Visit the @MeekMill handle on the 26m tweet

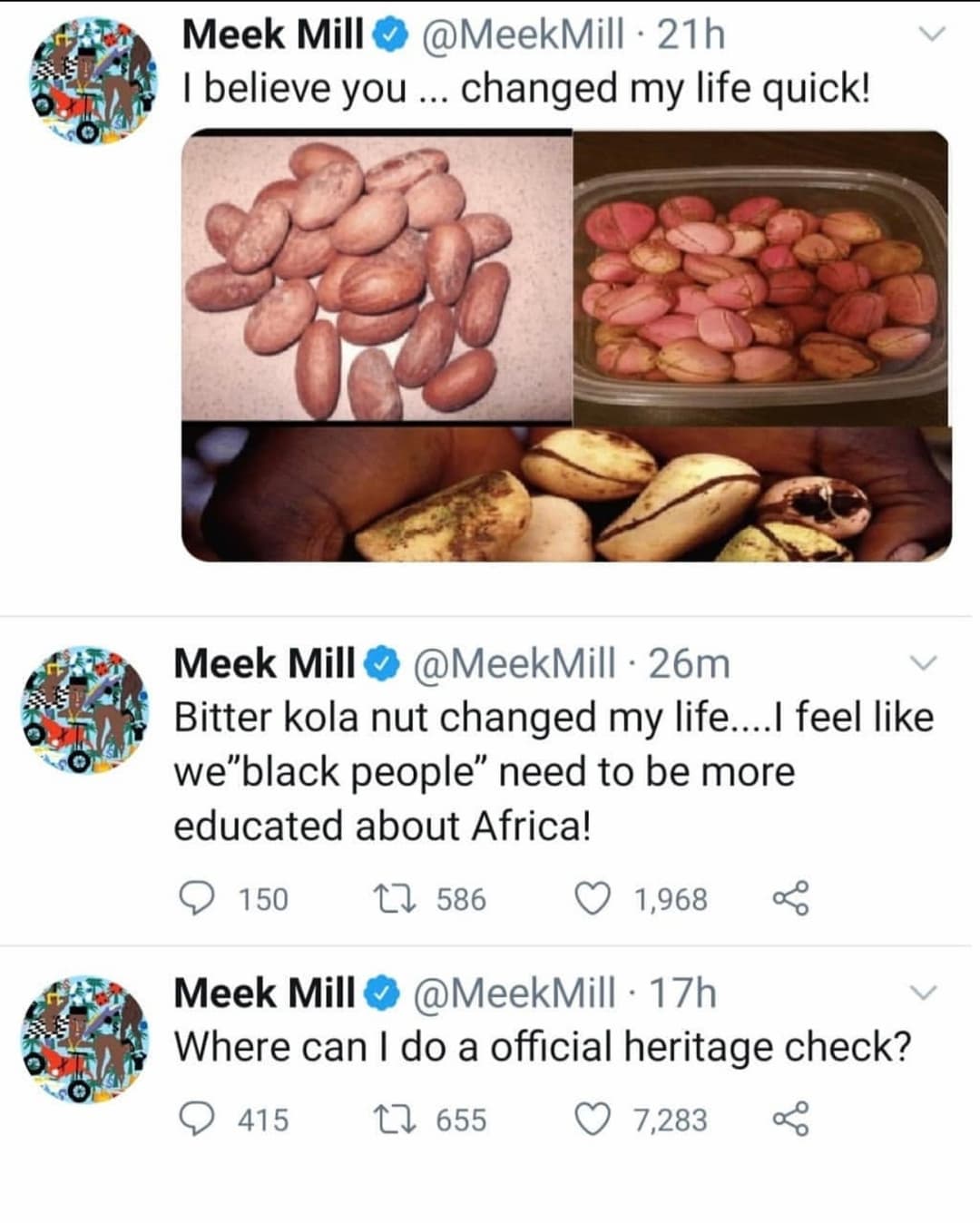514,663
